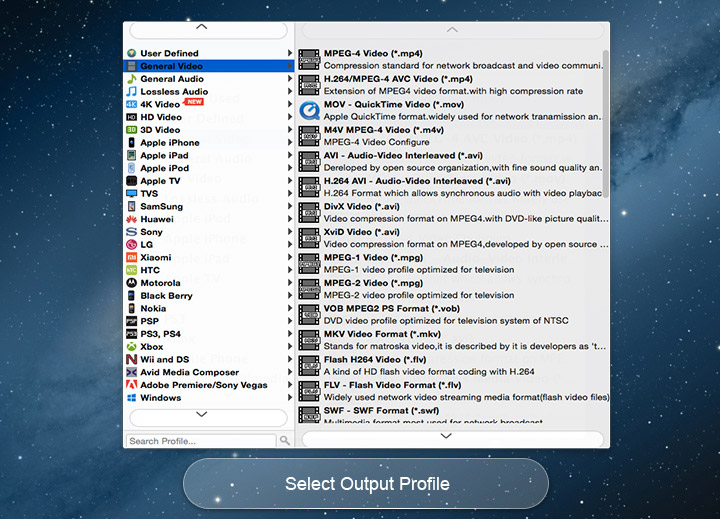Click the General Audio music note icon

(x=132, y=79)
